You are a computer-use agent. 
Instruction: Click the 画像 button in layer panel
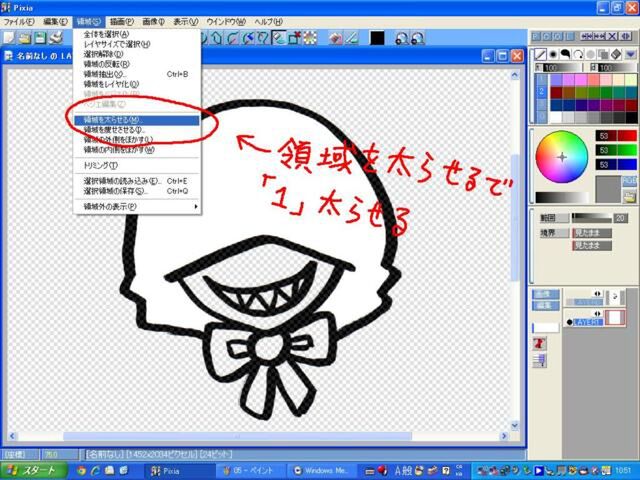[x=546, y=294]
